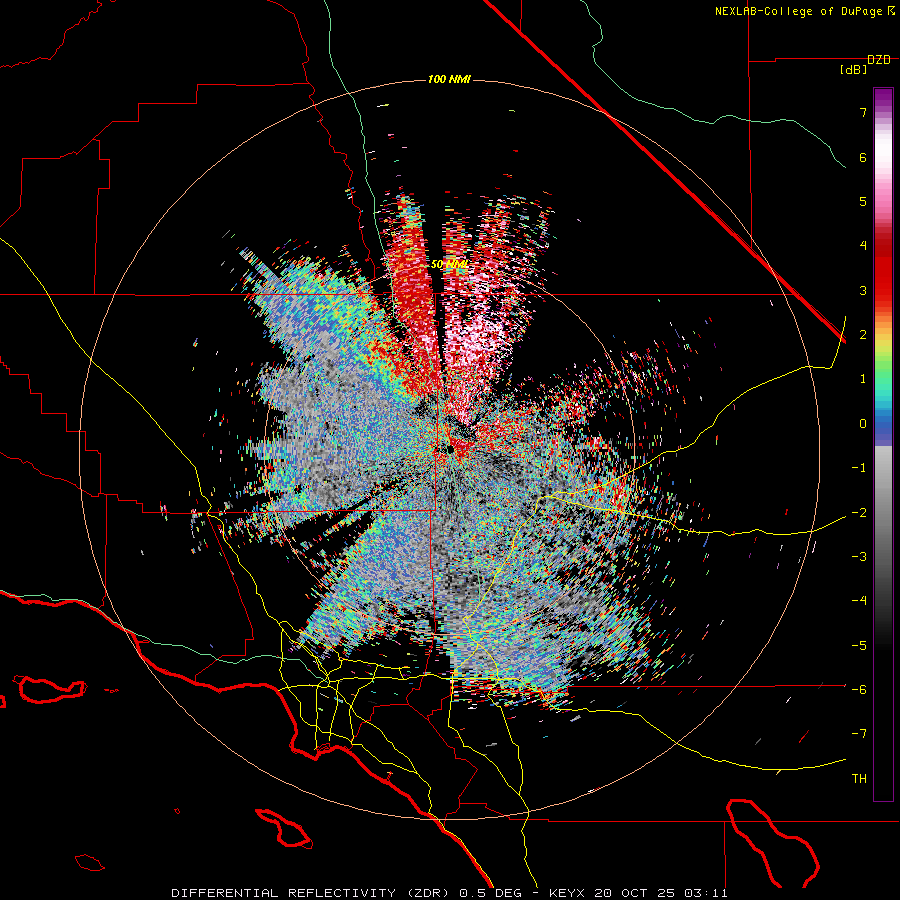Click the "50 NMI" range ring label
This screenshot has height=900, width=900.
(449, 265)
